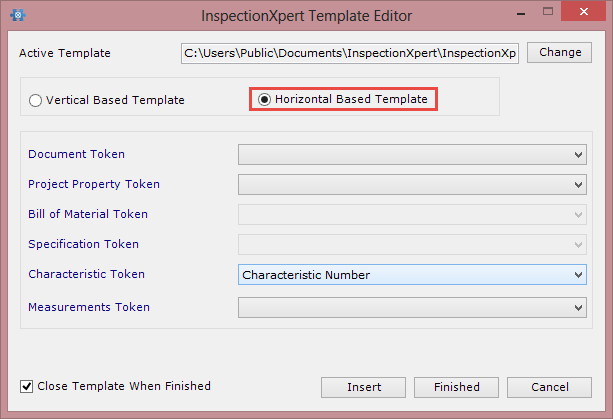Click the Cancel button

tap(549, 387)
